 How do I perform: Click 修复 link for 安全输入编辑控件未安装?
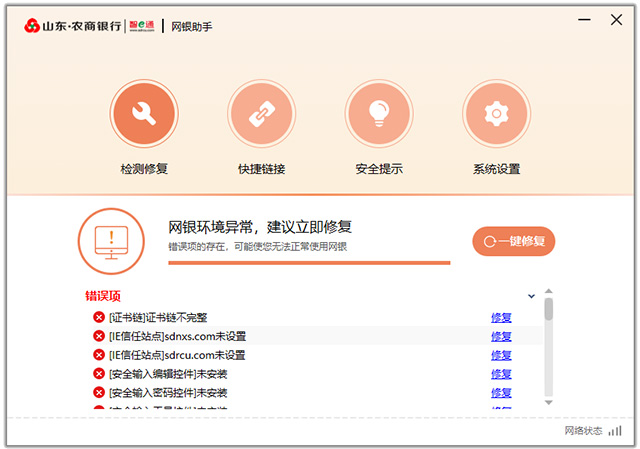(501, 374)
